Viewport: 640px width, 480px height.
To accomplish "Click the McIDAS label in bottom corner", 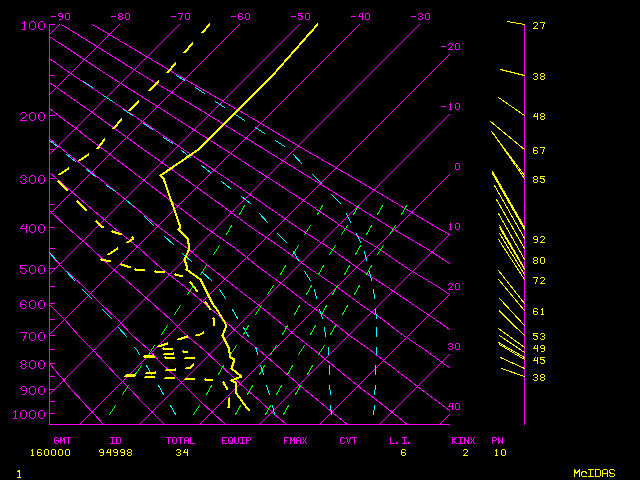I will click(594, 472).
